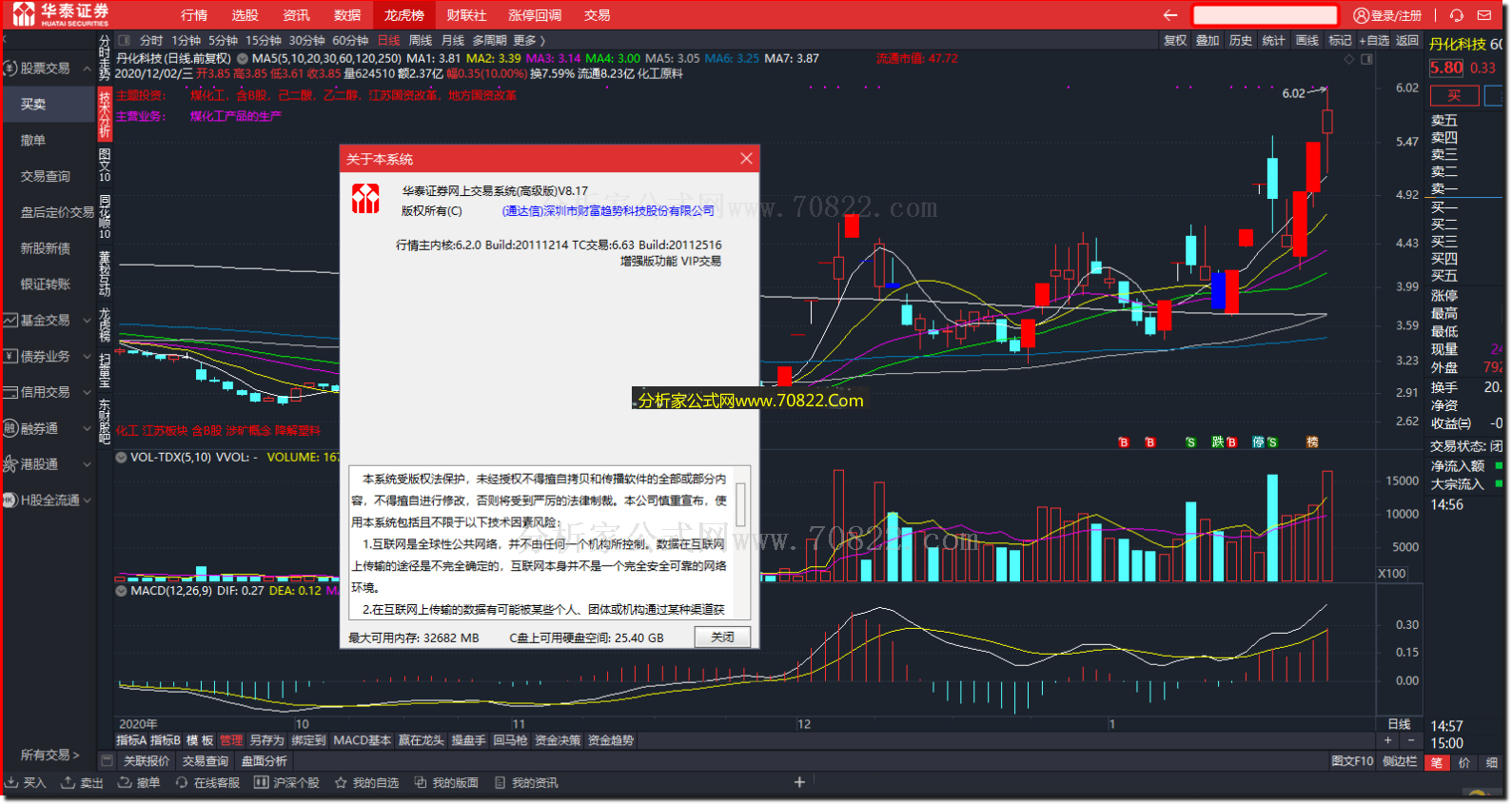Image resolution: width=1512 pixels, height=804 pixels.
Task: Click the plus icon in the bottom bar
Action: coord(799,782)
